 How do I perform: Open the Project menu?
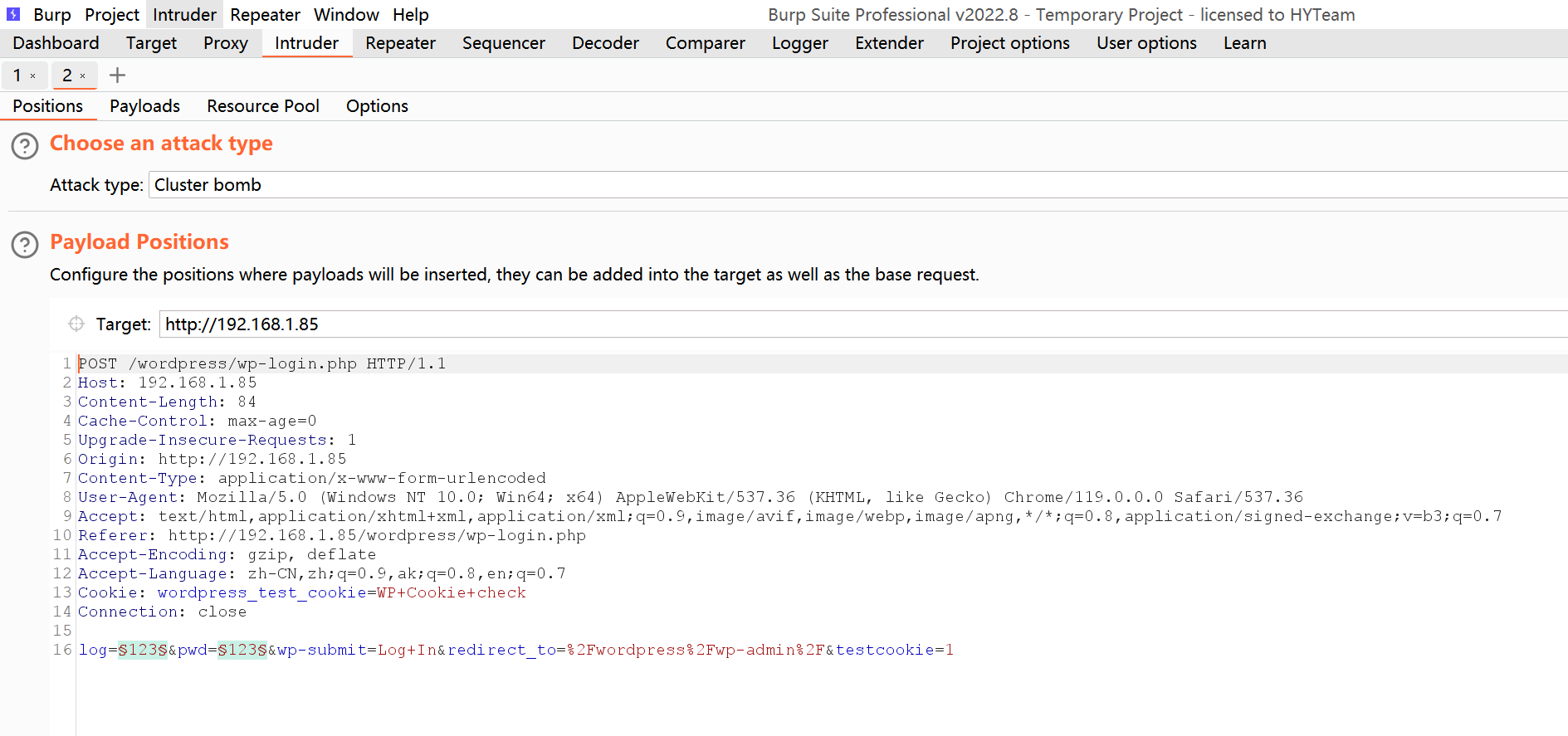(x=112, y=14)
